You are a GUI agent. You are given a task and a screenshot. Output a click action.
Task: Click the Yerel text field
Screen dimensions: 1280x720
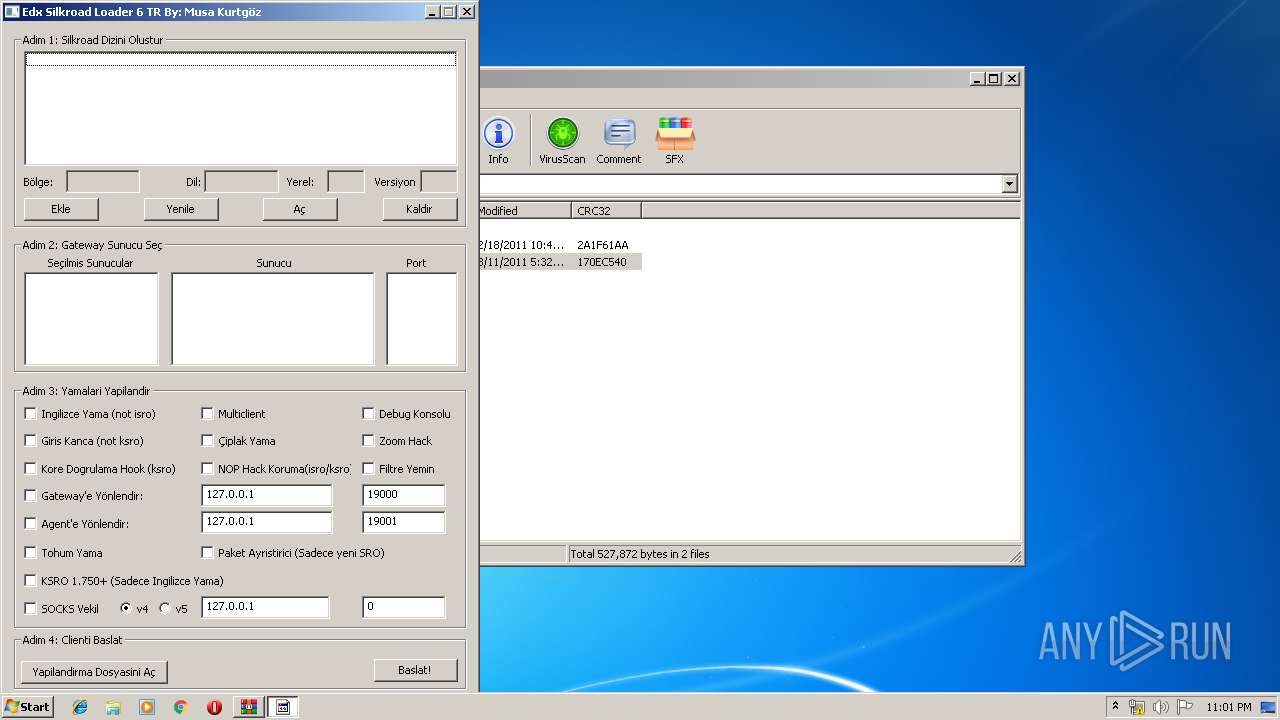point(345,182)
